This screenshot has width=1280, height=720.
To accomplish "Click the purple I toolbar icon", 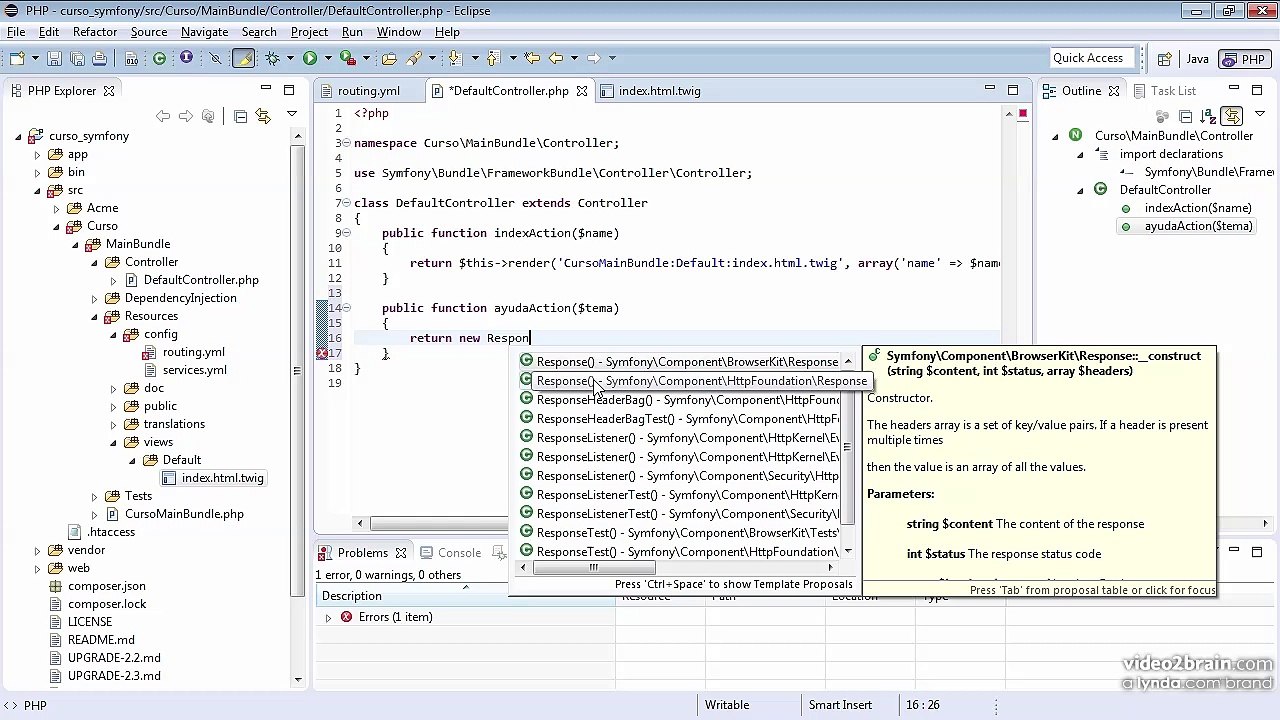I will click(x=186, y=59).
